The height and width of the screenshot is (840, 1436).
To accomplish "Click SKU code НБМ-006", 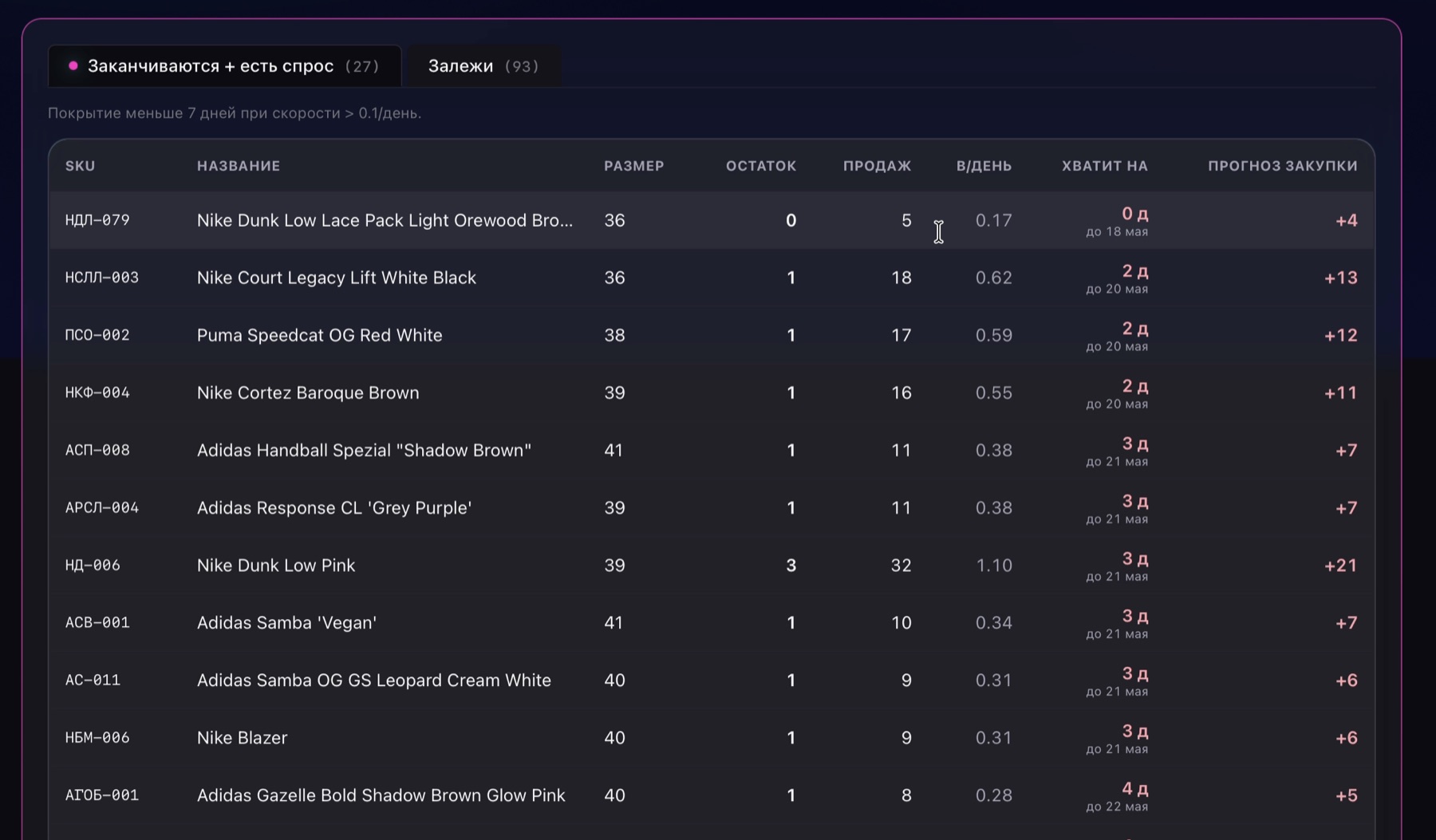I will coord(97,737).
